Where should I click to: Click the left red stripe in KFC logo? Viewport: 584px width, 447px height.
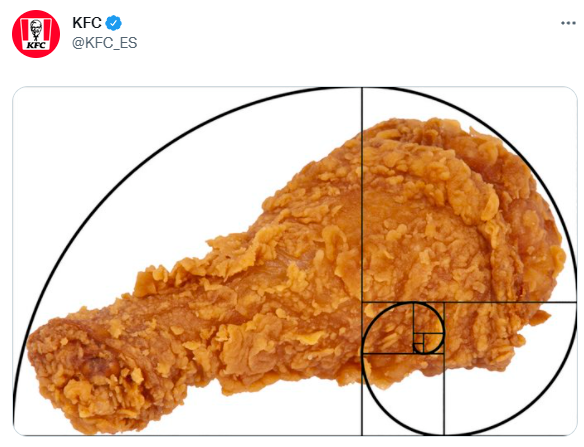tap(25, 30)
